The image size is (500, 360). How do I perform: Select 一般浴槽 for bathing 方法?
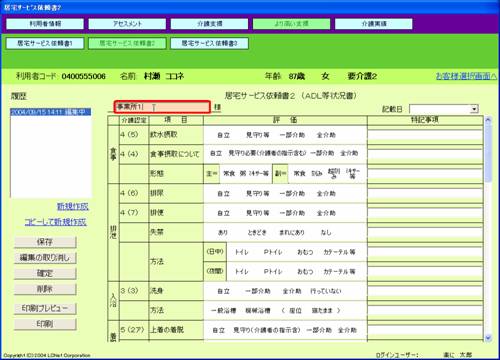[223, 311]
